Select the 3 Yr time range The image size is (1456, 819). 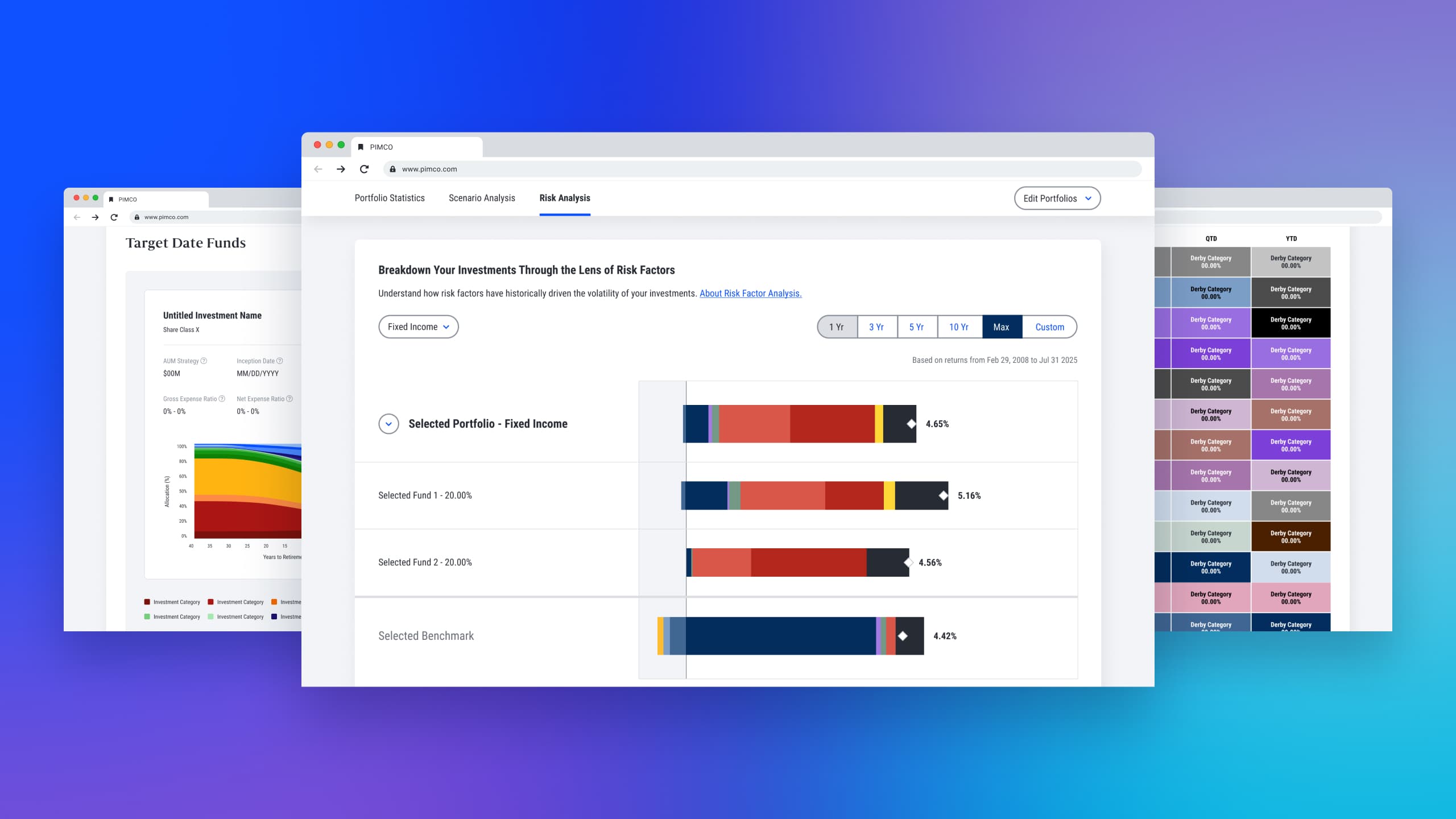pos(876,326)
